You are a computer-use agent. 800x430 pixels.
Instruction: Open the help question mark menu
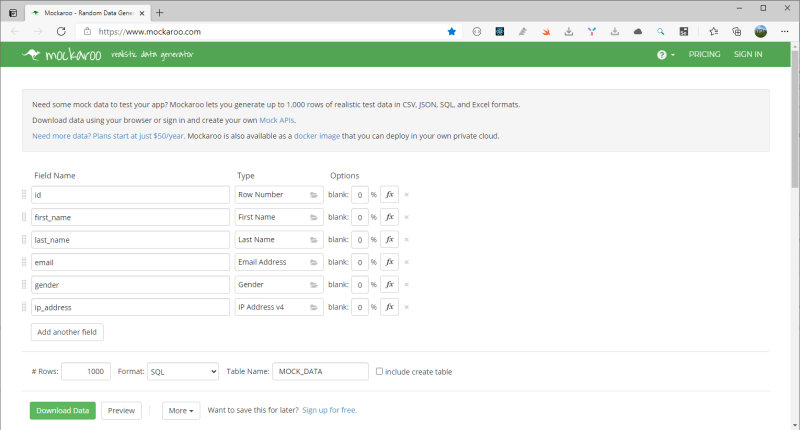(665, 55)
